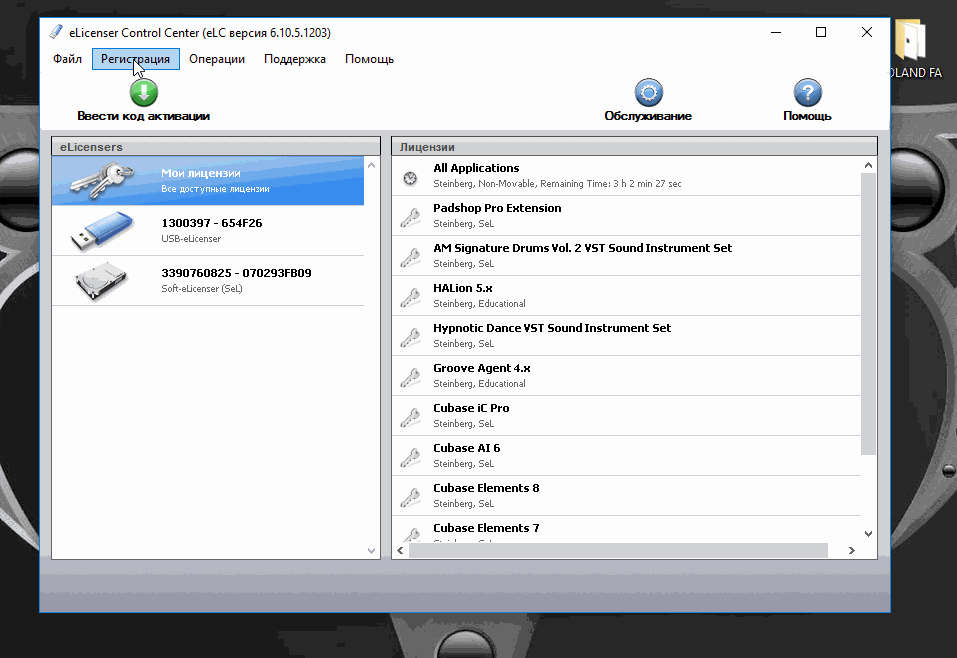Open the Файл menu
The image size is (957, 658).
(x=67, y=59)
